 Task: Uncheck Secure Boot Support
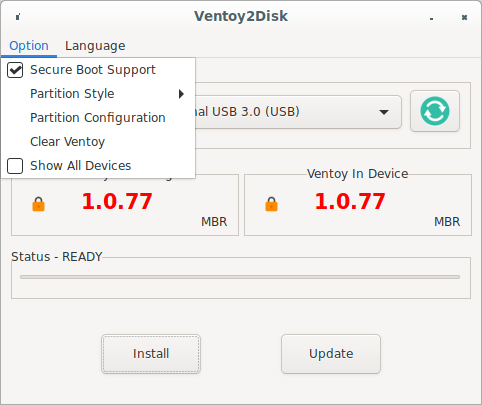click(x=15, y=70)
